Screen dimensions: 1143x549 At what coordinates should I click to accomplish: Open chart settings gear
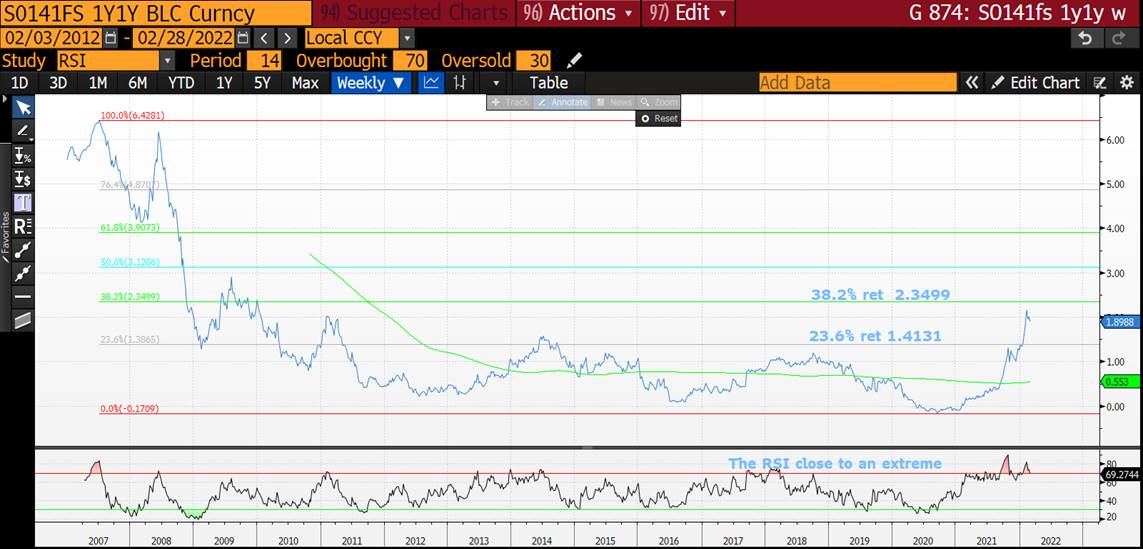click(1127, 83)
